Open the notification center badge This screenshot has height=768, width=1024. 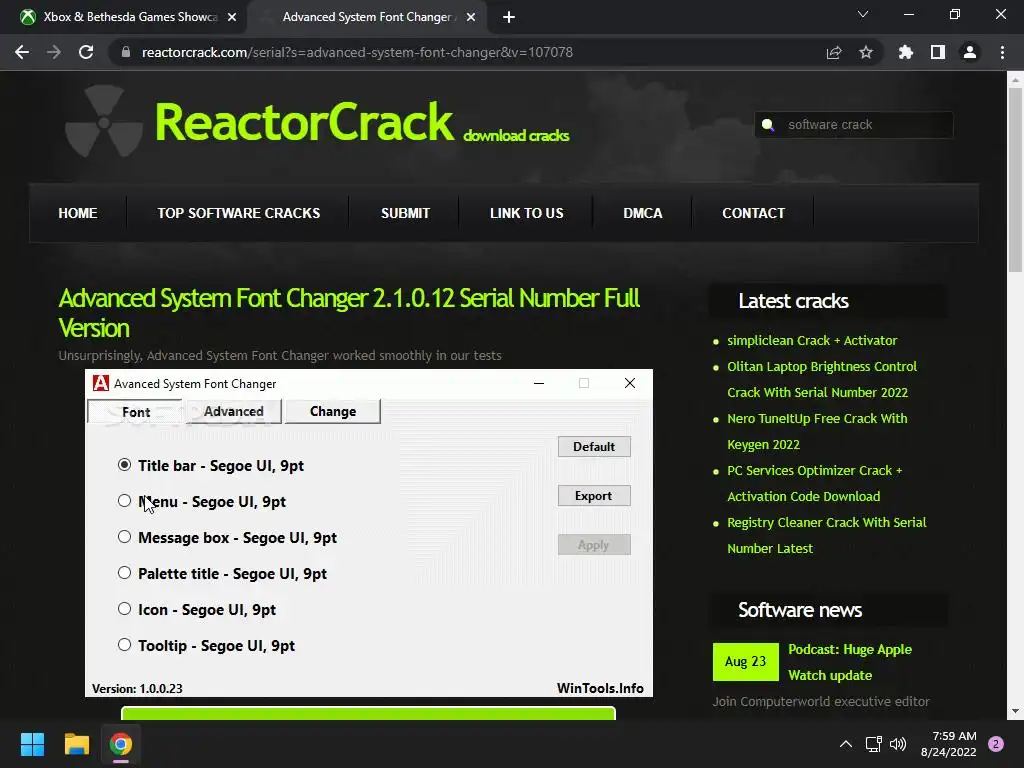[x=996, y=744]
